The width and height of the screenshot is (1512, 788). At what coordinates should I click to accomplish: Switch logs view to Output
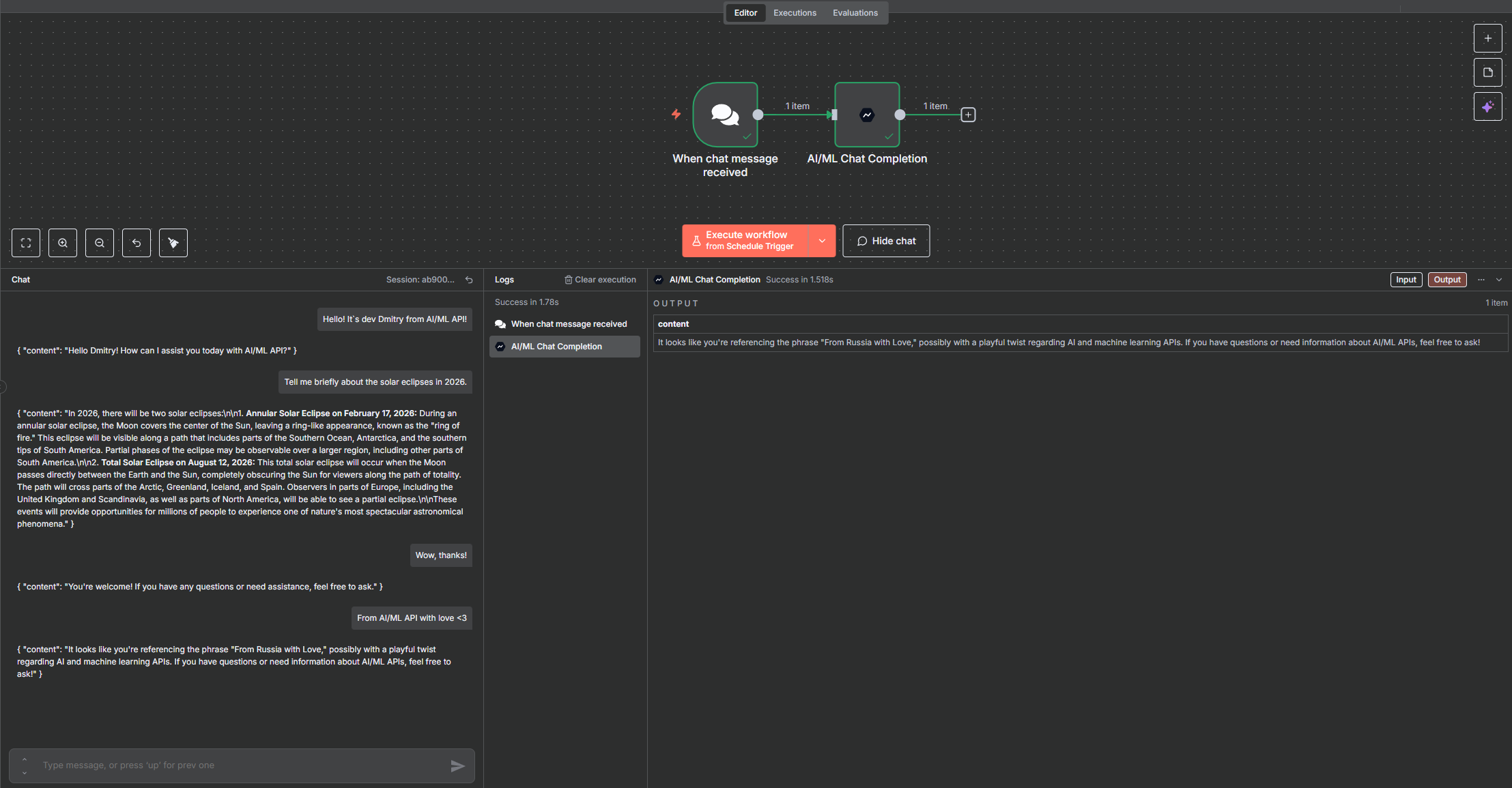[1446, 280]
